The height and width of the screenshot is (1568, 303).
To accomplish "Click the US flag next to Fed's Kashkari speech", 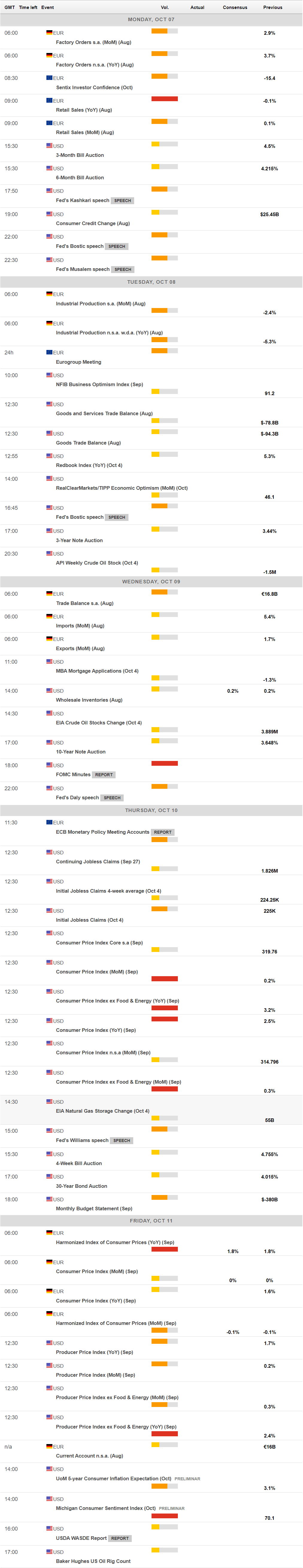I will tap(49, 190).
